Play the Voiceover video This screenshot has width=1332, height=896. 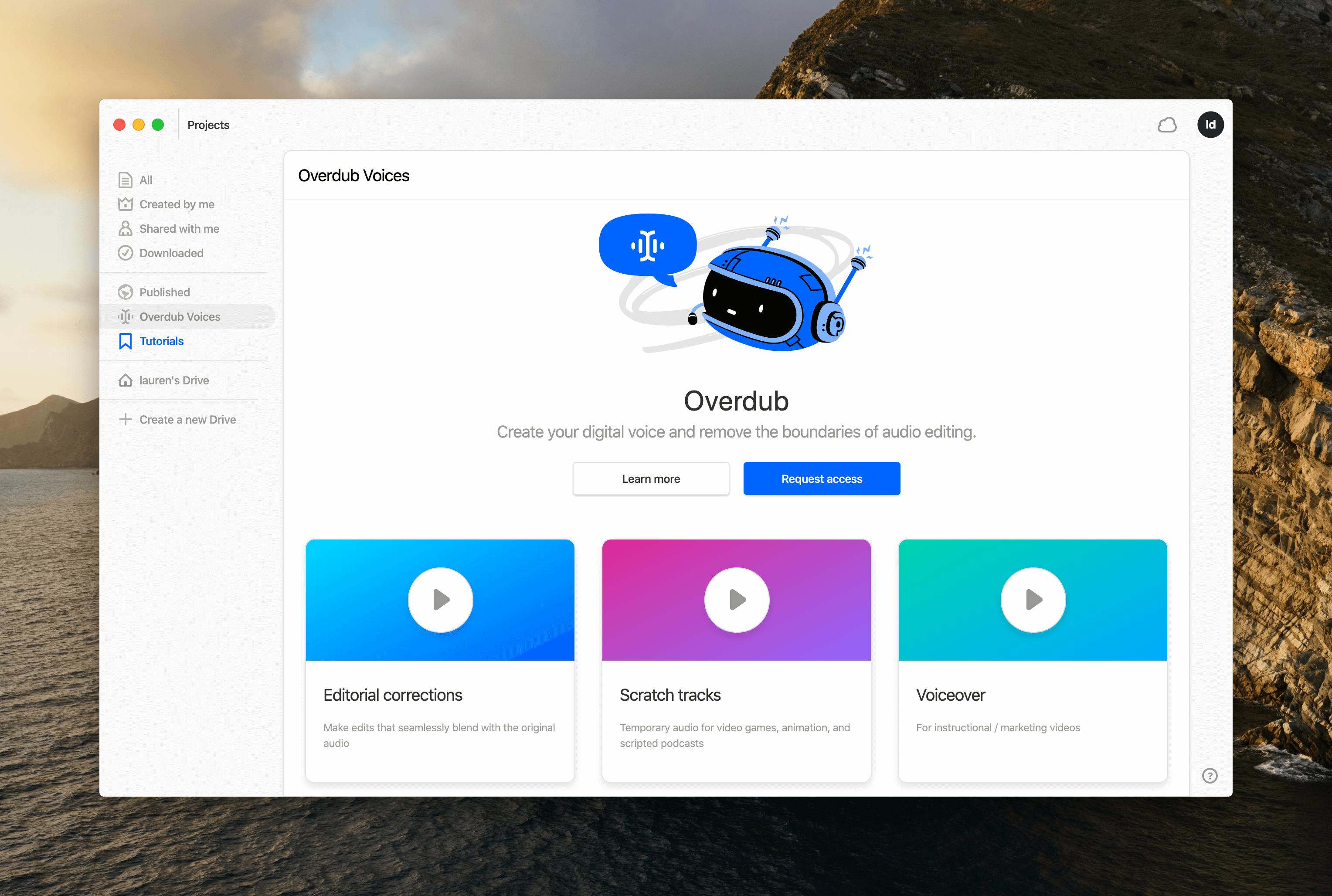[1033, 599]
